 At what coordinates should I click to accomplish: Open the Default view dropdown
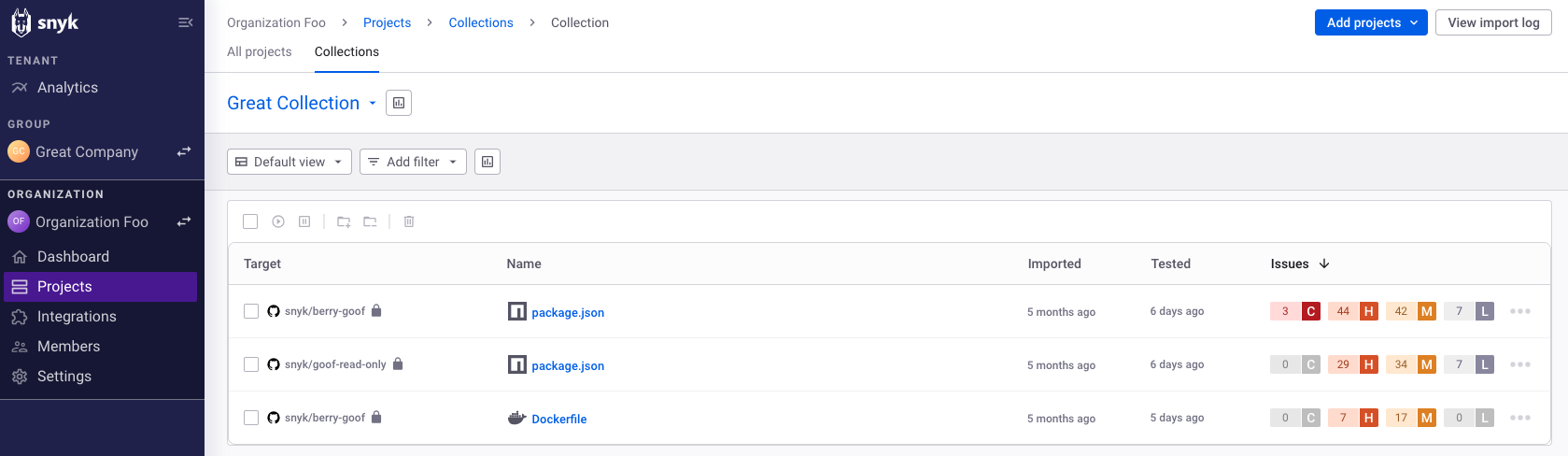click(290, 162)
